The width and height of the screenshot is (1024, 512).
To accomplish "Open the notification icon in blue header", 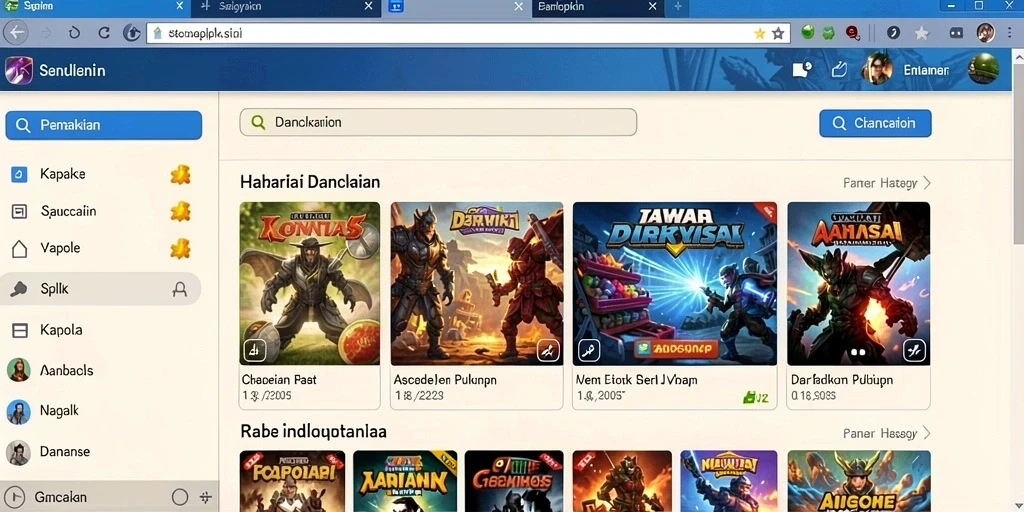I will [x=801, y=69].
